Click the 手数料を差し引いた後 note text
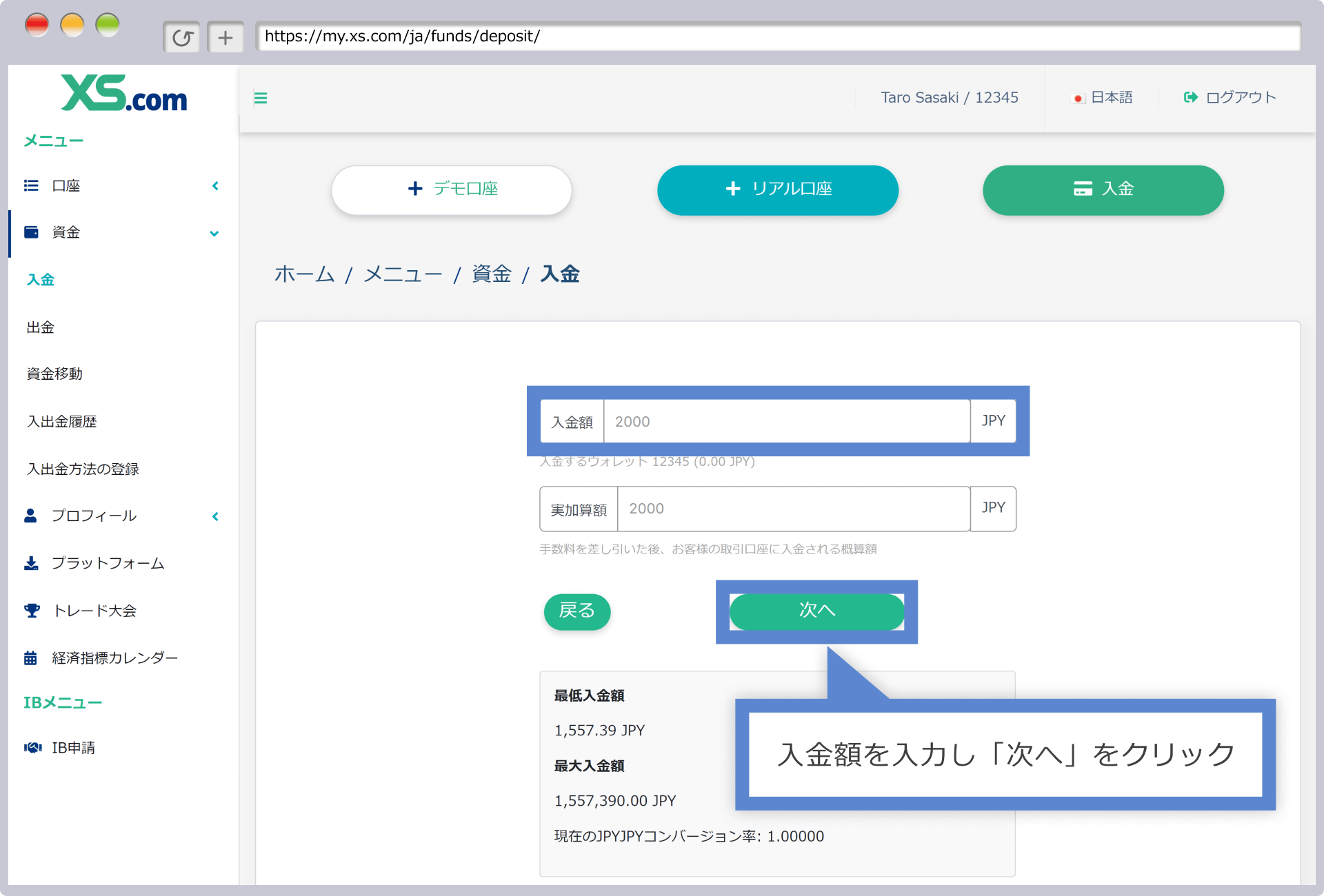Viewport: 1324px width, 896px height. [708, 549]
